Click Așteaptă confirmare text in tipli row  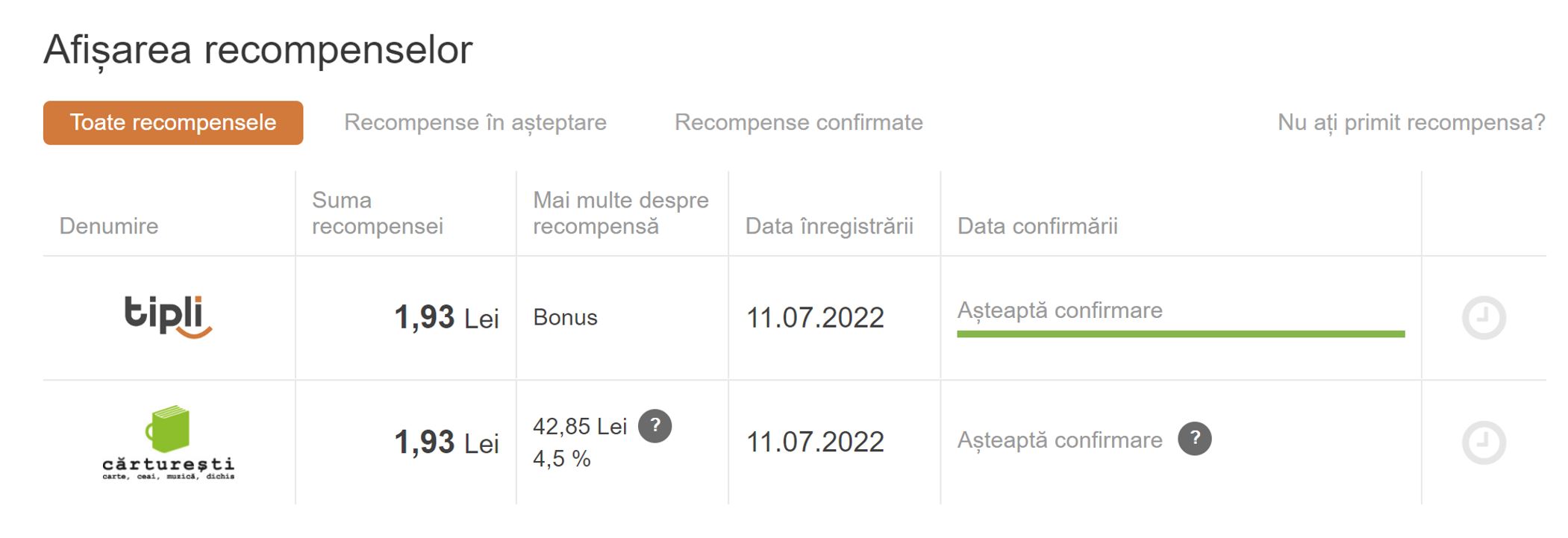click(x=1060, y=310)
